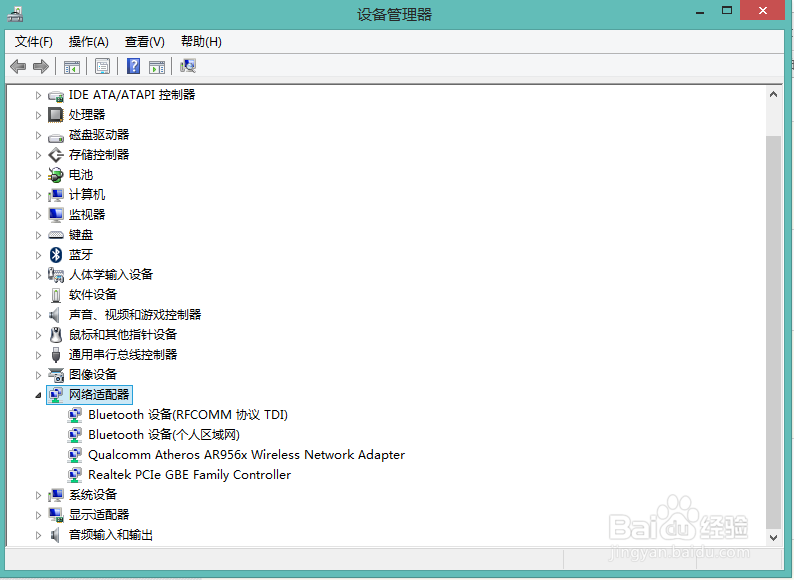The height and width of the screenshot is (580, 794).
Task: Click the battery (电池) icon
Action: 56,175
